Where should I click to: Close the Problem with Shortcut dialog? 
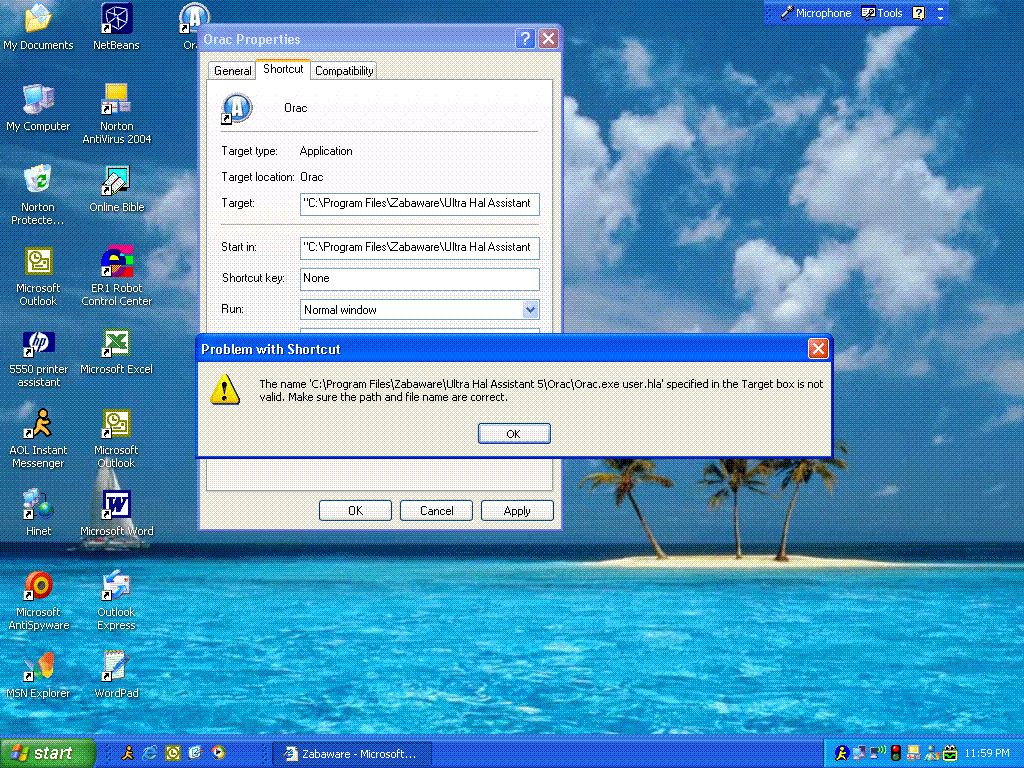(818, 349)
